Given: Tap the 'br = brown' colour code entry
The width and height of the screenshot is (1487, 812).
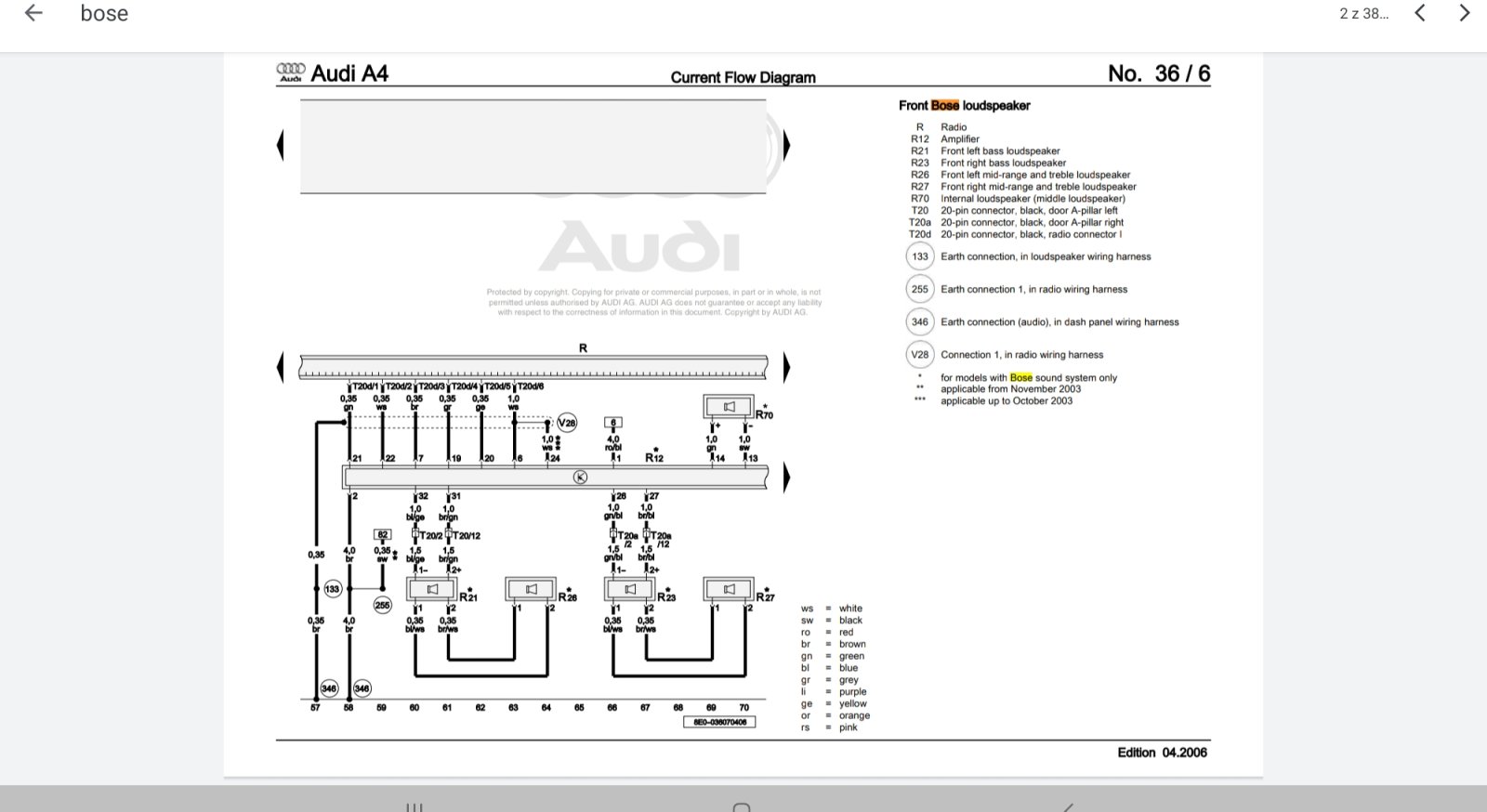Looking at the screenshot, I should [834, 645].
